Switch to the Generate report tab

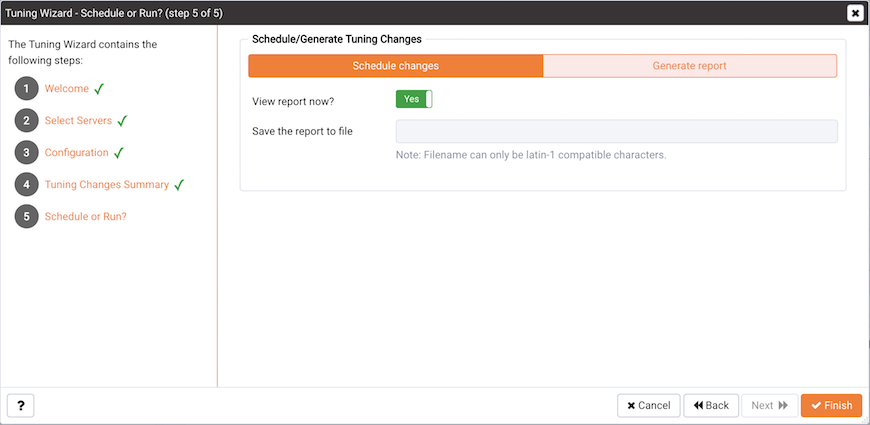(690, 65)
